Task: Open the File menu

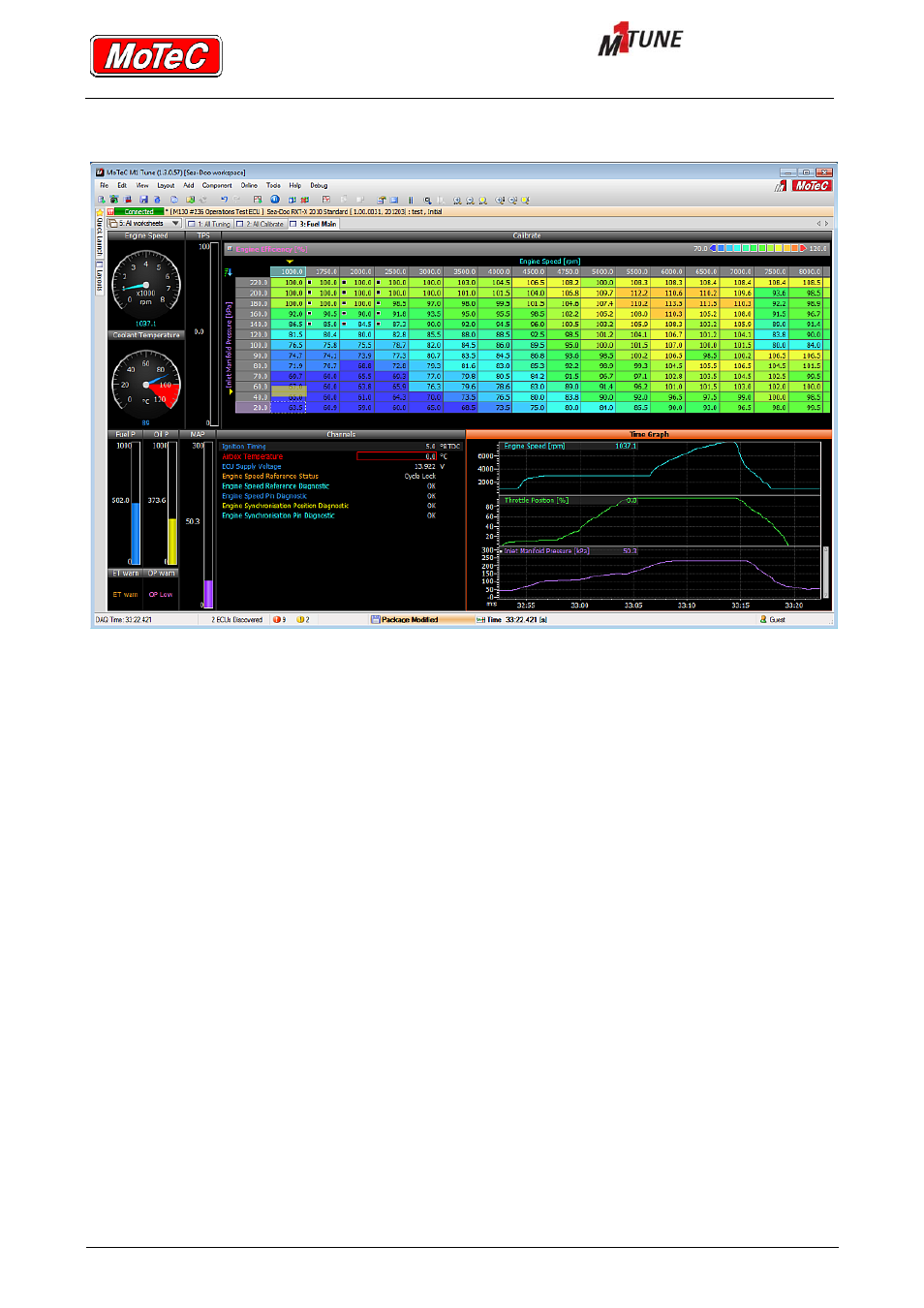Action: click(104, 185)
